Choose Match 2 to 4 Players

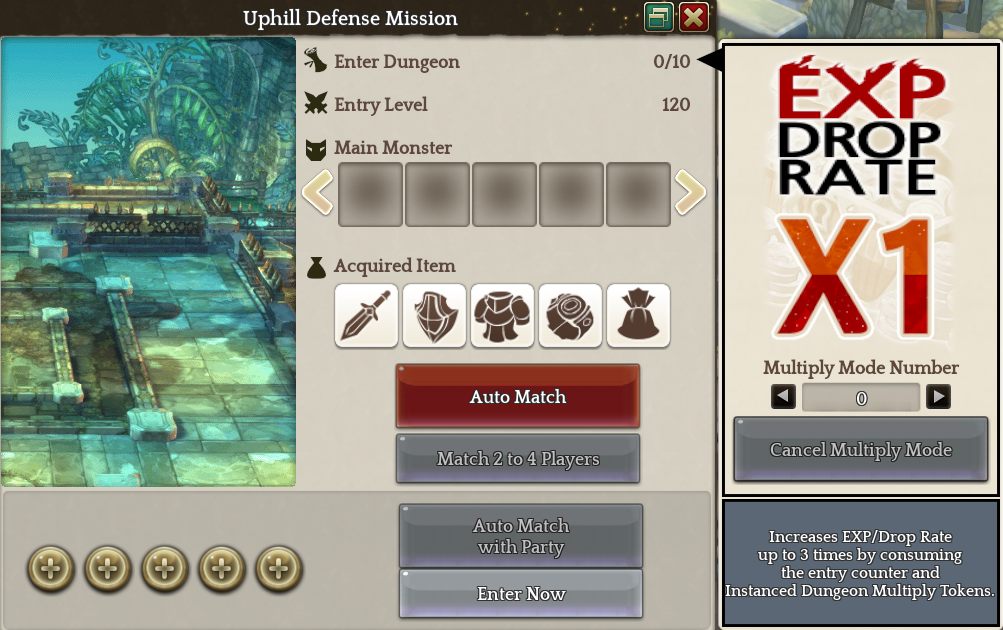[x=518, y=459]
